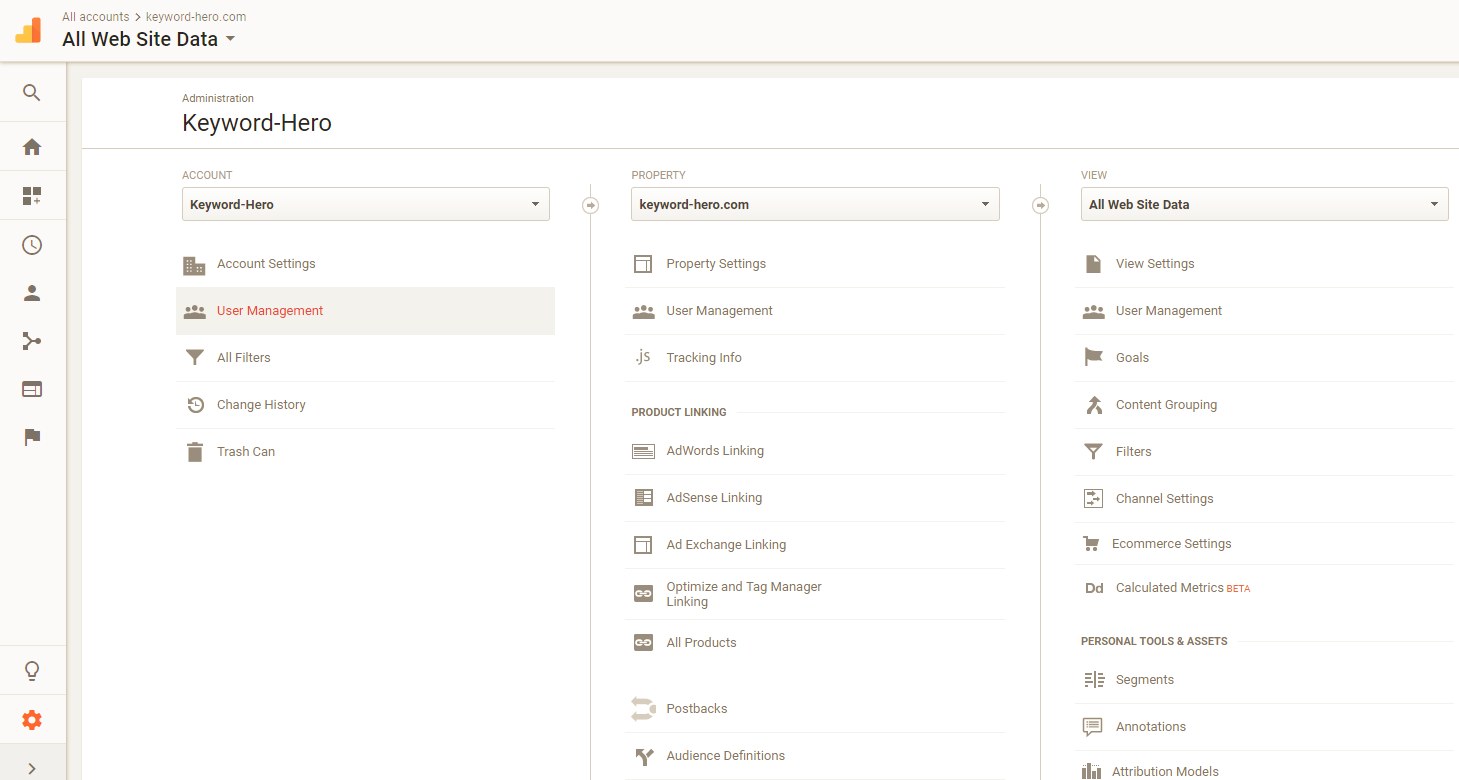Click the Tracking Info .js icon
This screenshot has width=1459, height=780.
click(644, 357)
